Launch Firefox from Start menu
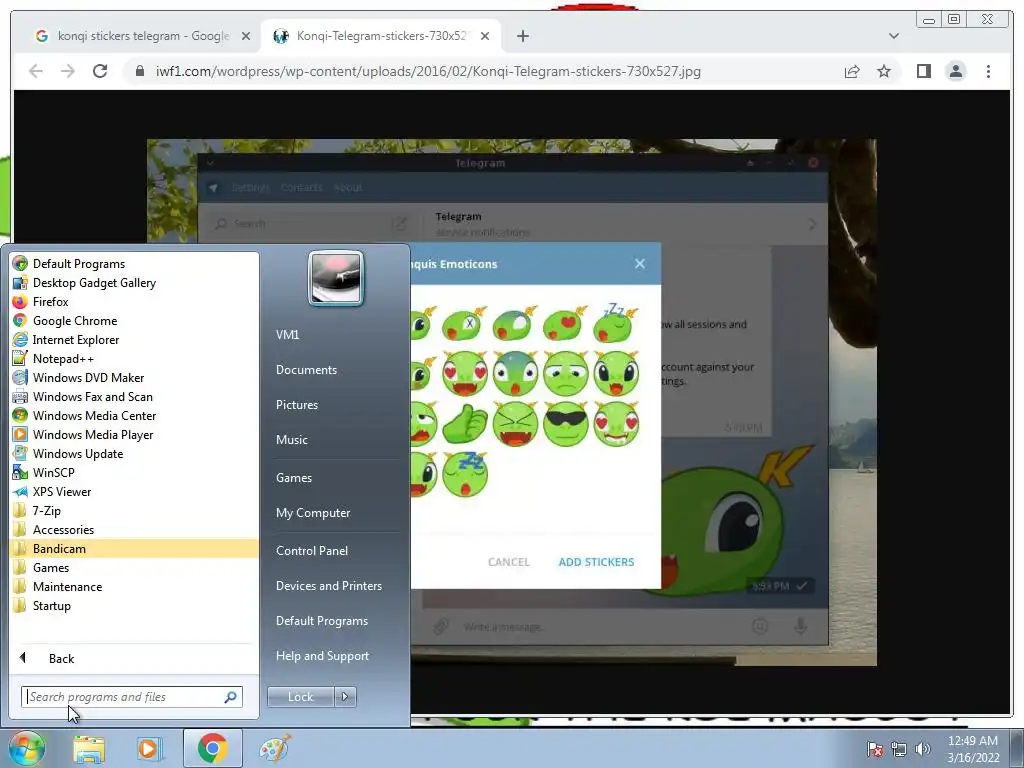The height and width of the screenshot is (768, 1024). tap(50, 302)
